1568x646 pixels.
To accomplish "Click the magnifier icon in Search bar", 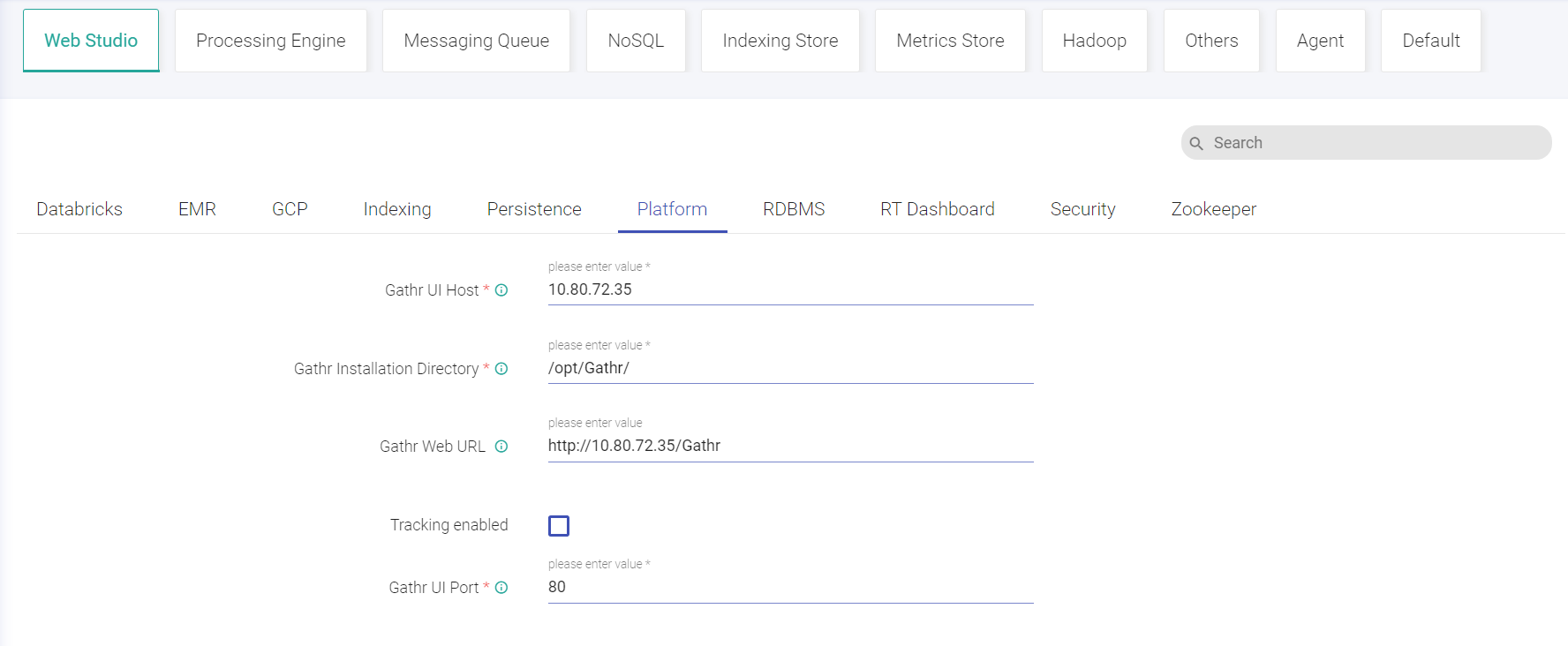I will (x=1196, y=143).
